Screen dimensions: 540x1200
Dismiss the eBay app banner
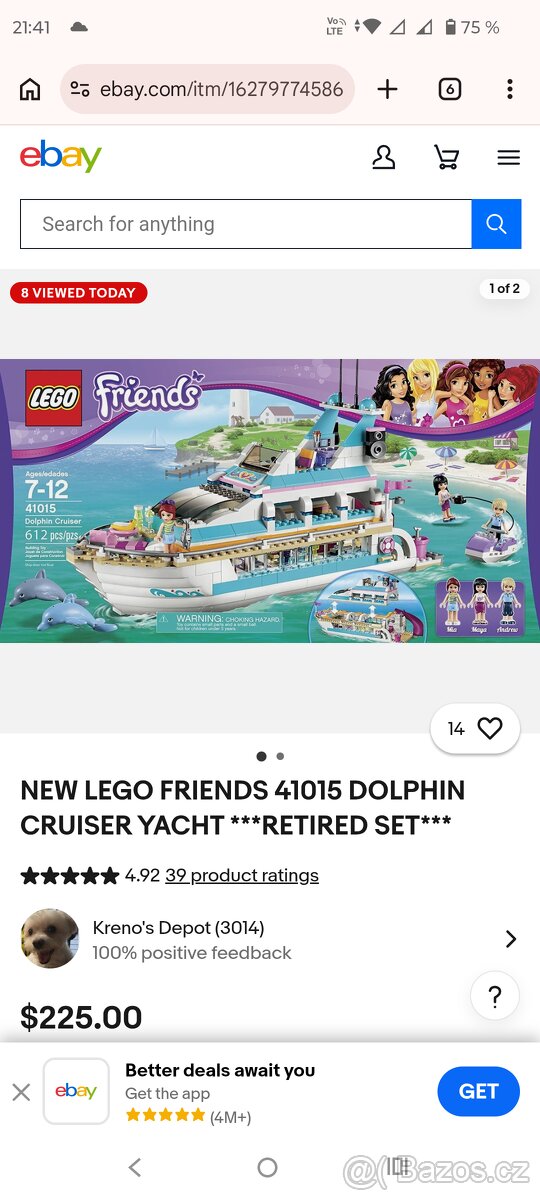[21, 1092]
